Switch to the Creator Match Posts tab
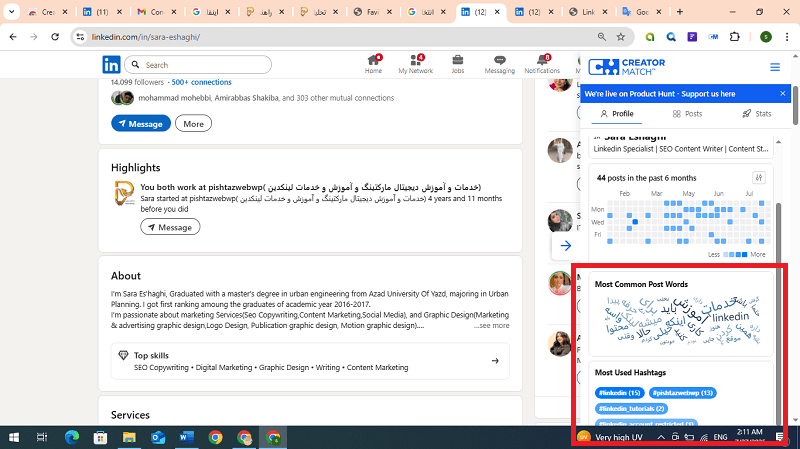 coord(687,114)
